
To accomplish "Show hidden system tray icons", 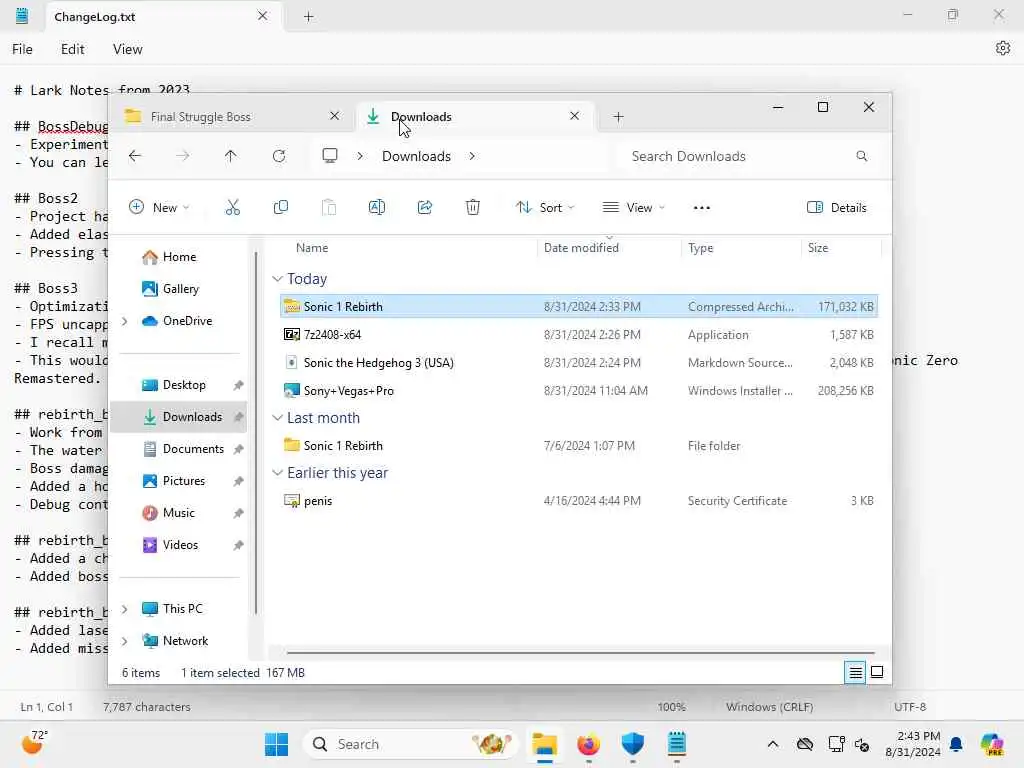I will pos(773,744).
